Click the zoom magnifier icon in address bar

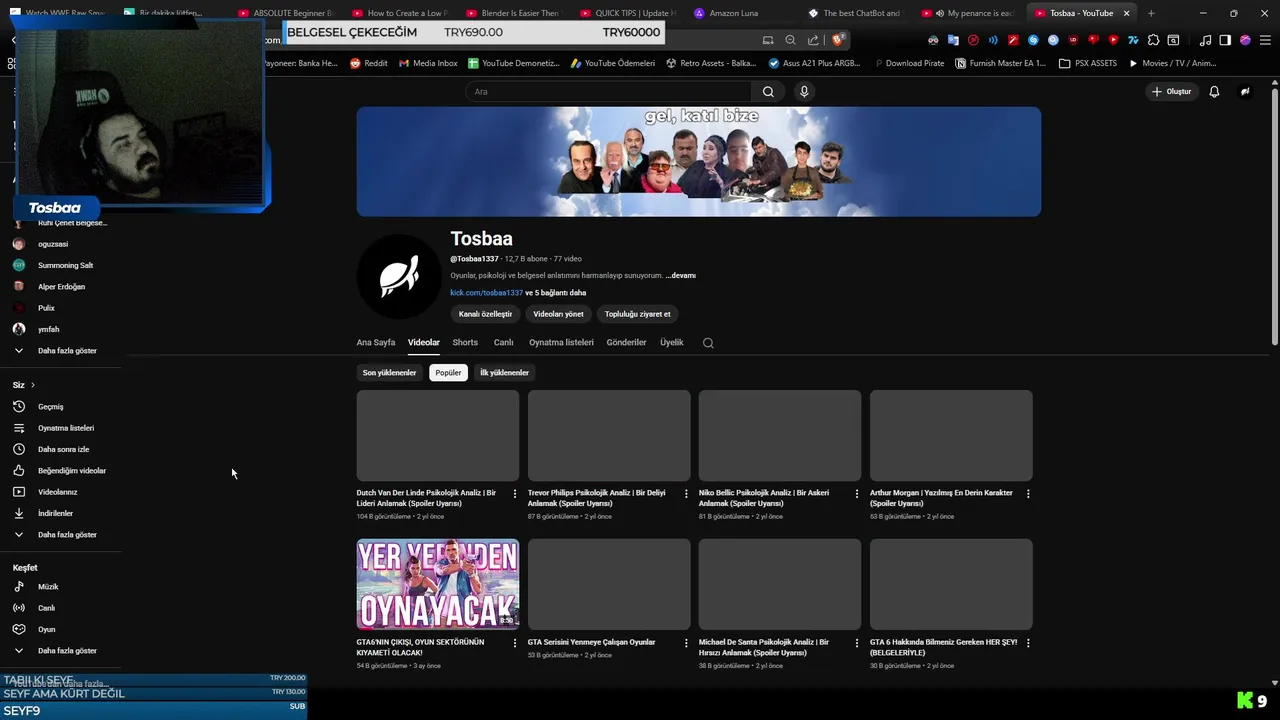[x=790, y=40]
